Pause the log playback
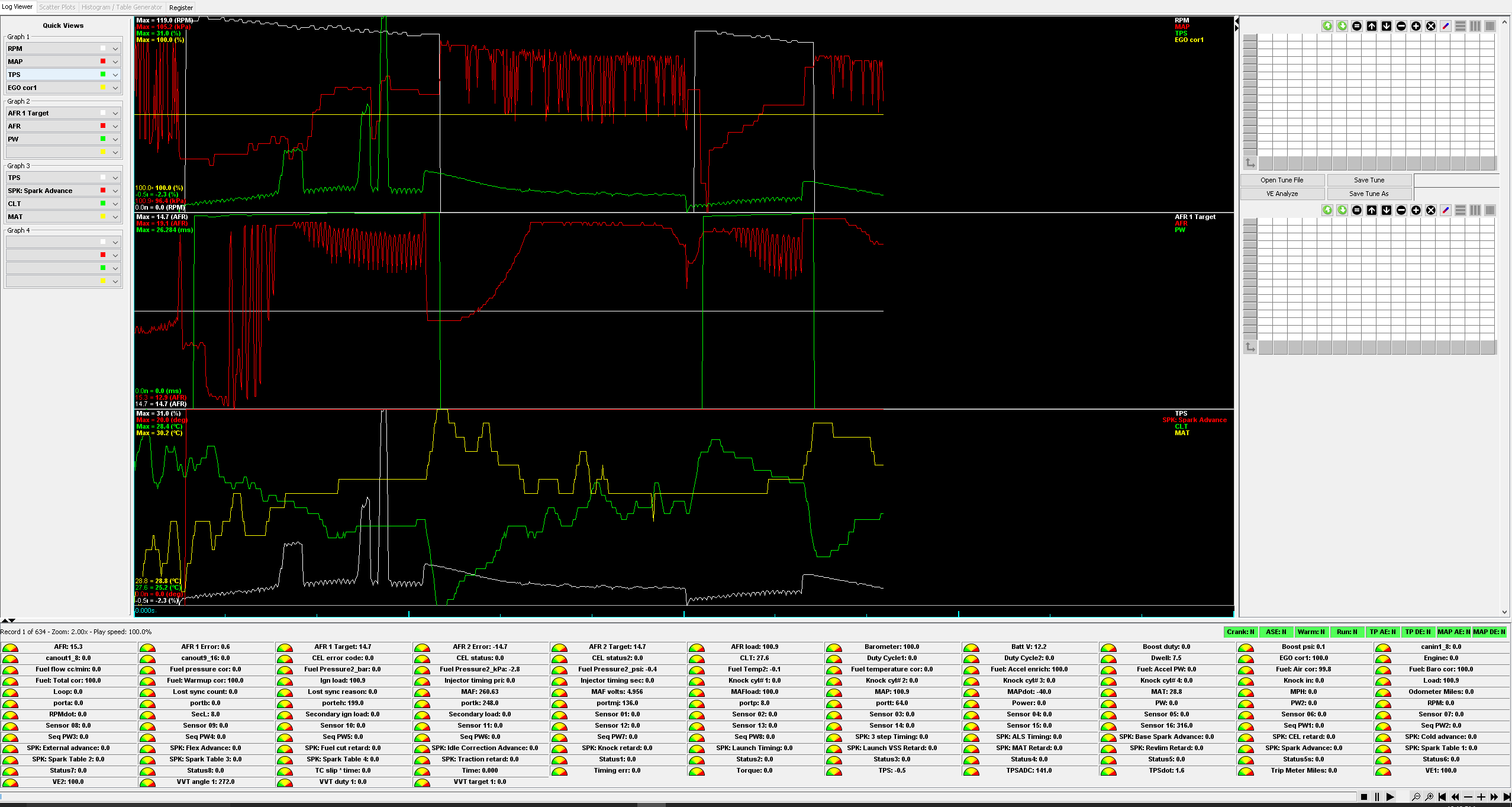Screen dimensions: 1512x807 (1377, 797)
